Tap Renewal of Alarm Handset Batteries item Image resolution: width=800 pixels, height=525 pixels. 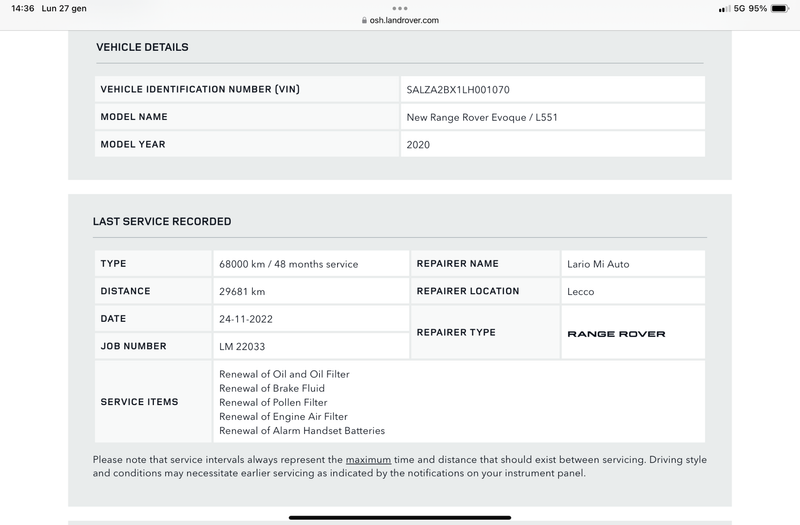302,431
